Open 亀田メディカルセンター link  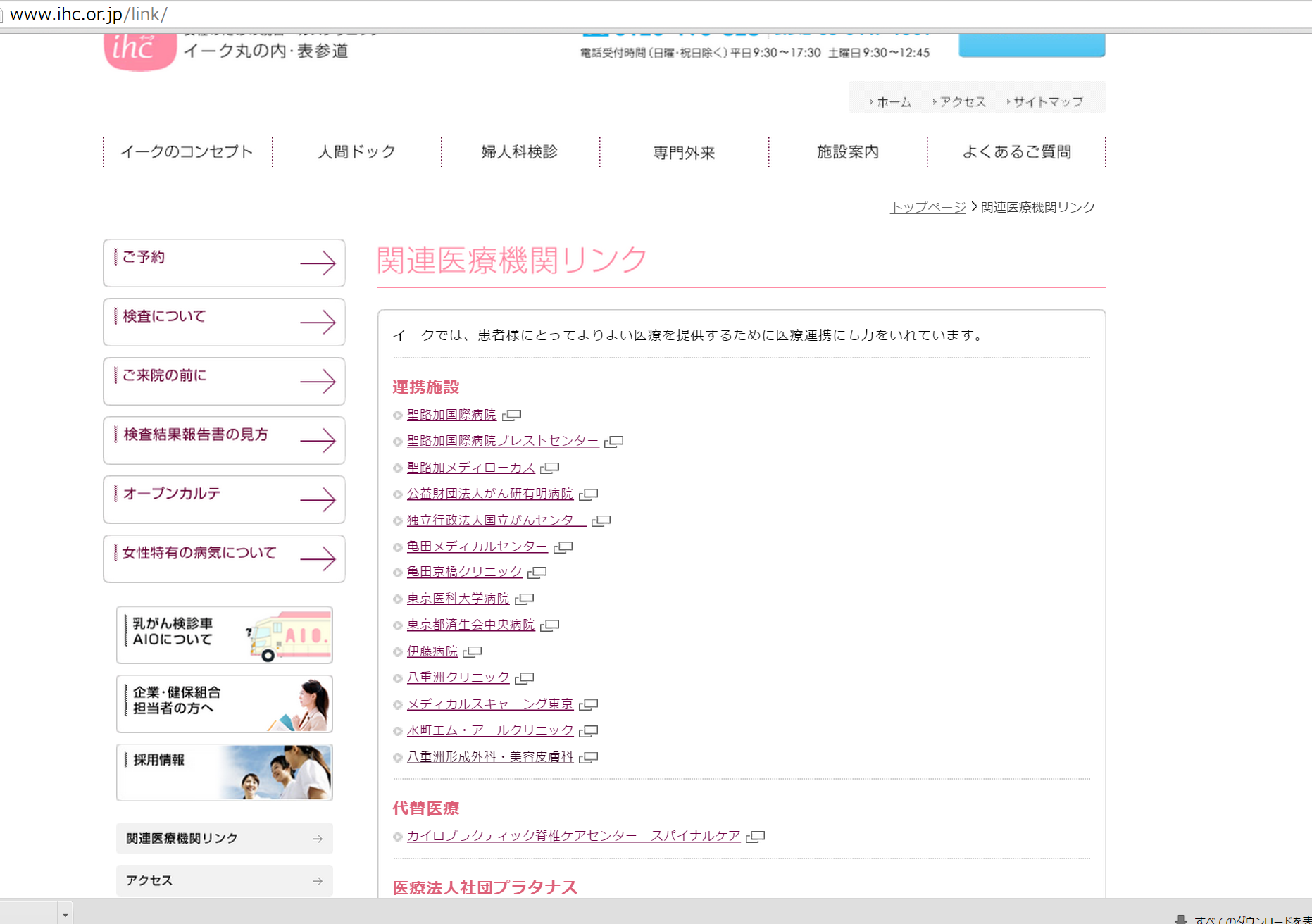click(x=477, y=547)
